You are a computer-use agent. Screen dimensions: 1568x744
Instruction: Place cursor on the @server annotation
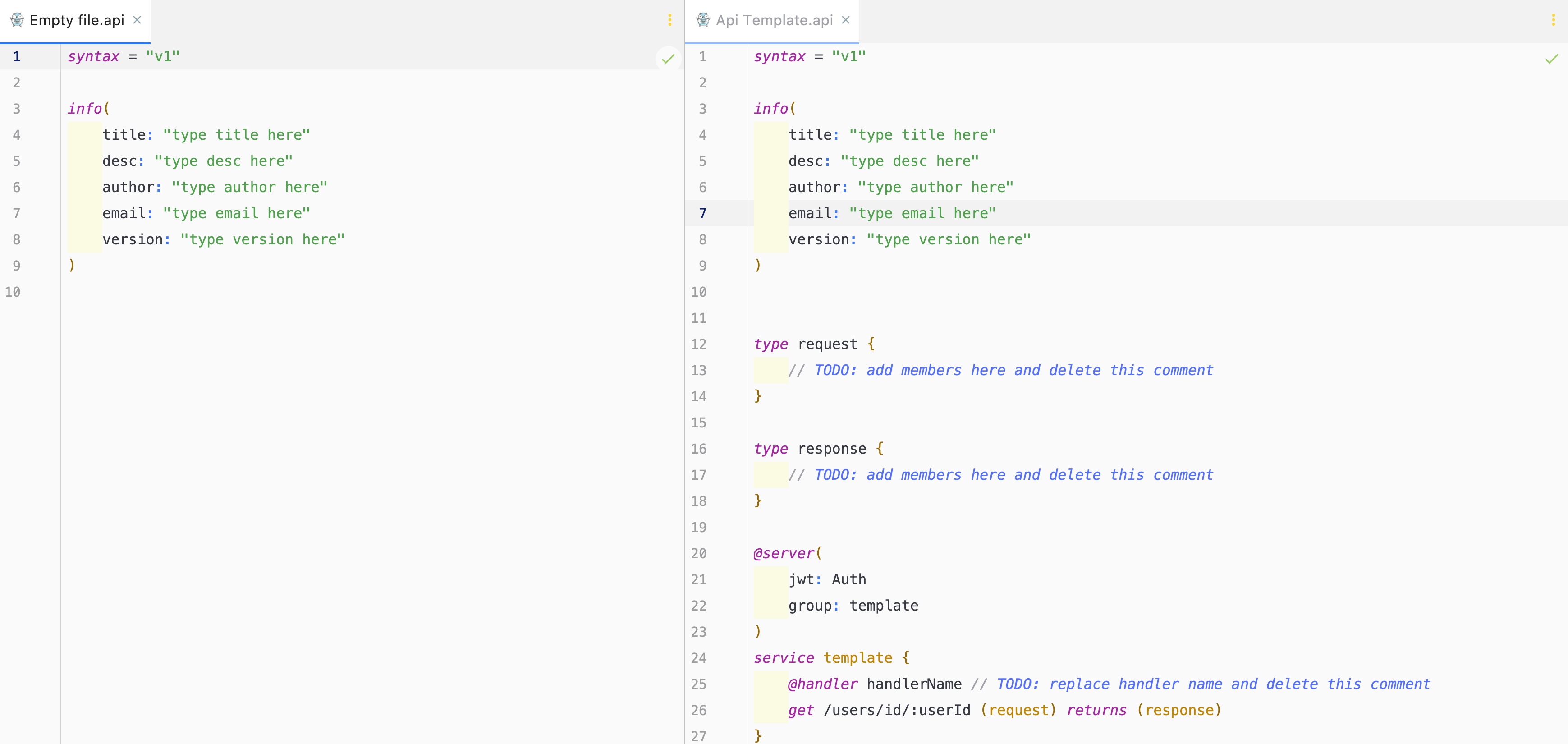coord(784,553)
